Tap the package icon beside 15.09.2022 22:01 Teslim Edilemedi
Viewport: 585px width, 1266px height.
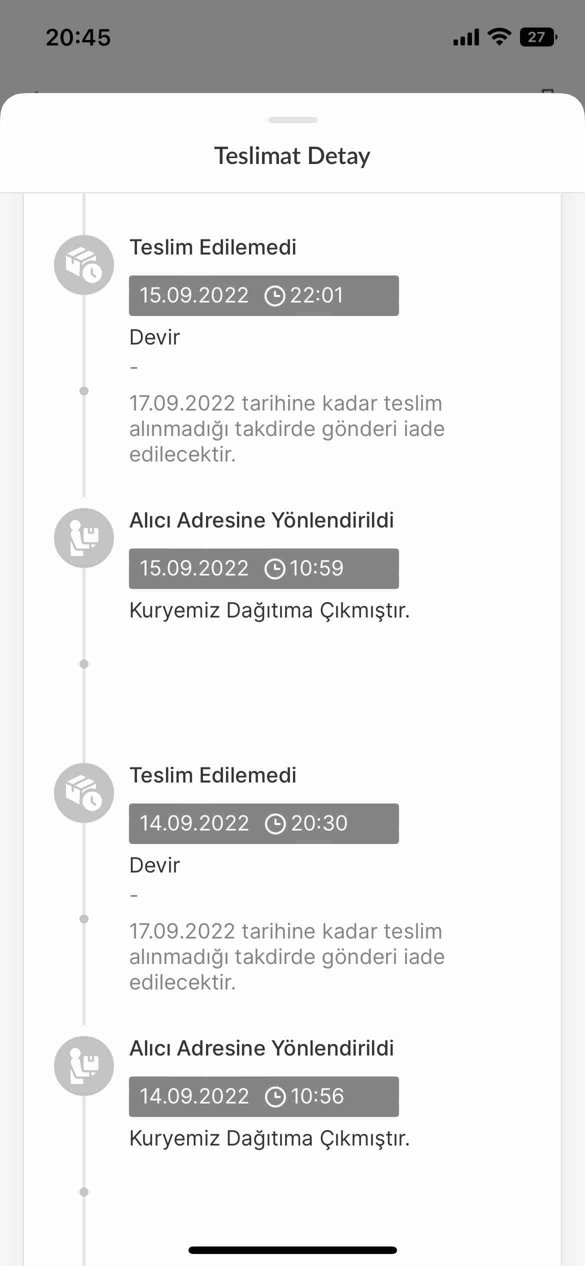click(84, 265)
